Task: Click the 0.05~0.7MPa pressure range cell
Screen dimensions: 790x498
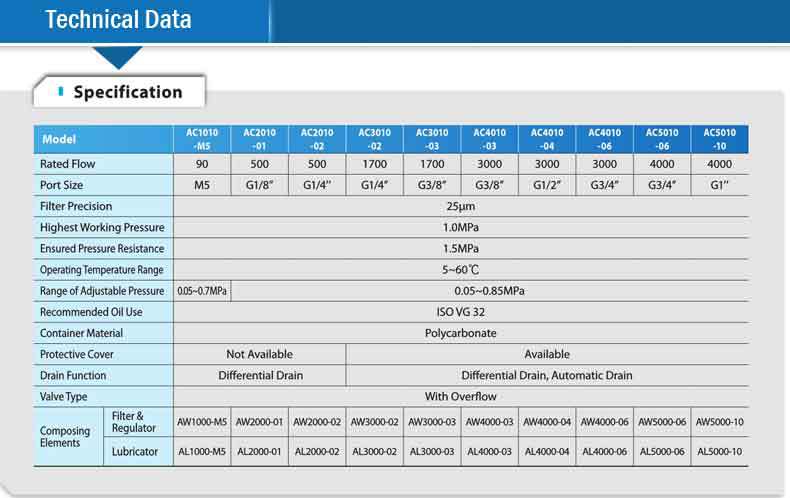Action: tap(201, 291)
